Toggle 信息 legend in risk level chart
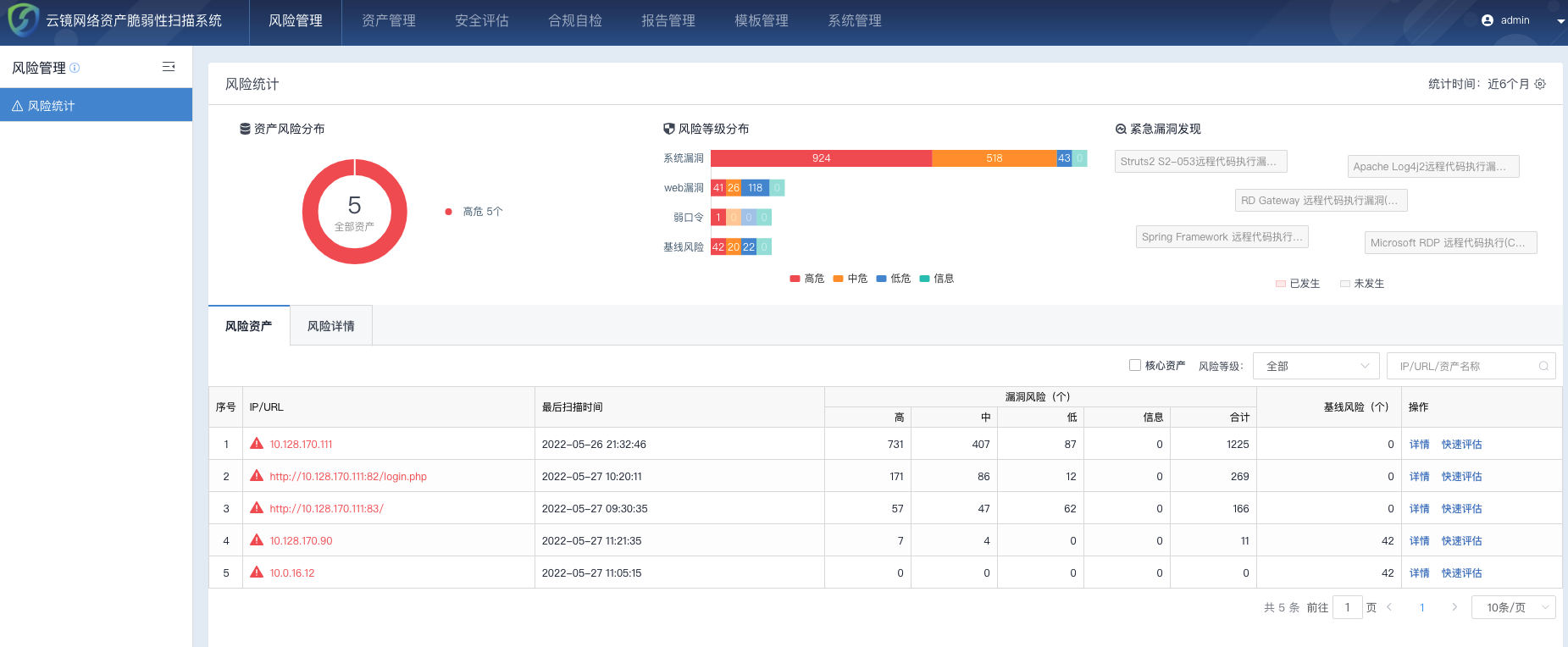Screen dimensions: 1568x647 tap(936, 279)
